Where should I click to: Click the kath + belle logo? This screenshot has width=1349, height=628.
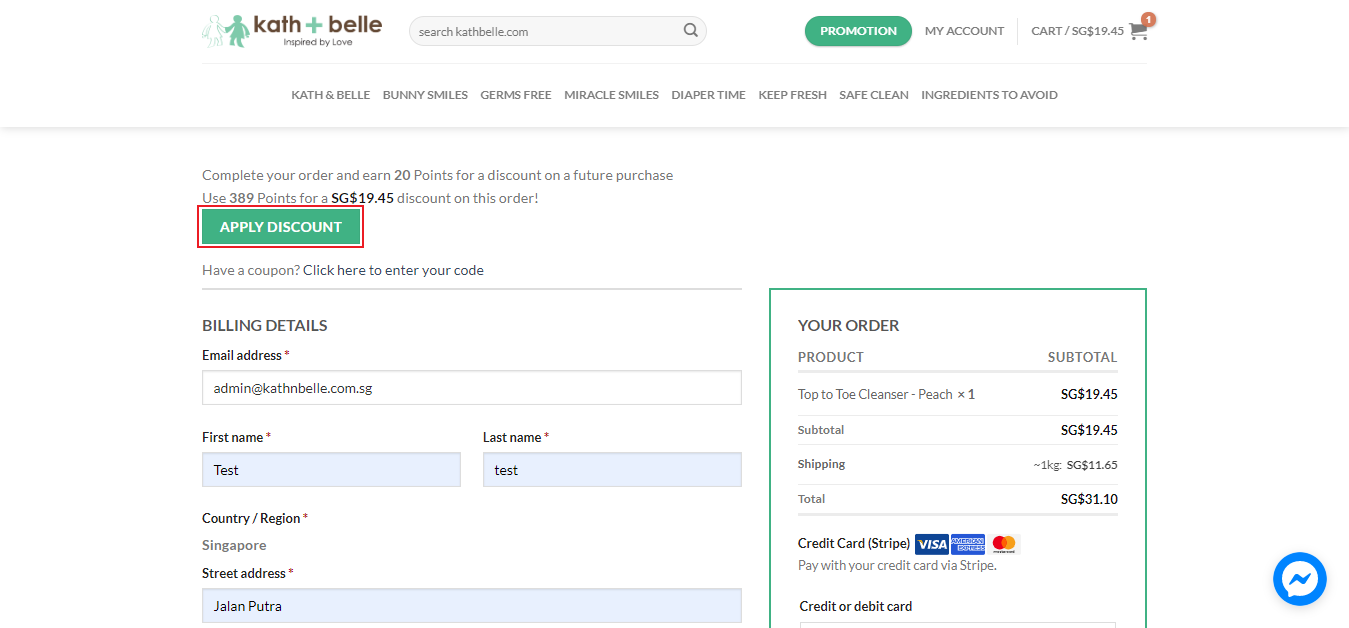pos(292,30)
